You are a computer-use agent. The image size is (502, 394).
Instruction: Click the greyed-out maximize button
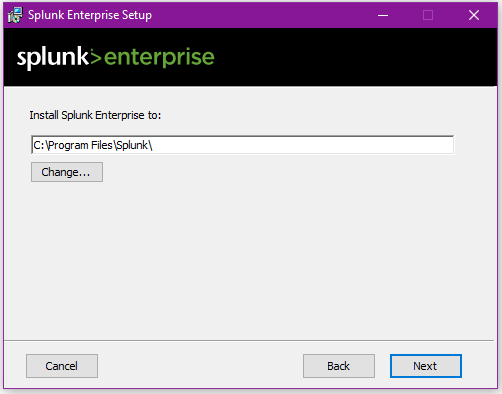pyautogui.click(x=428, y=15)
